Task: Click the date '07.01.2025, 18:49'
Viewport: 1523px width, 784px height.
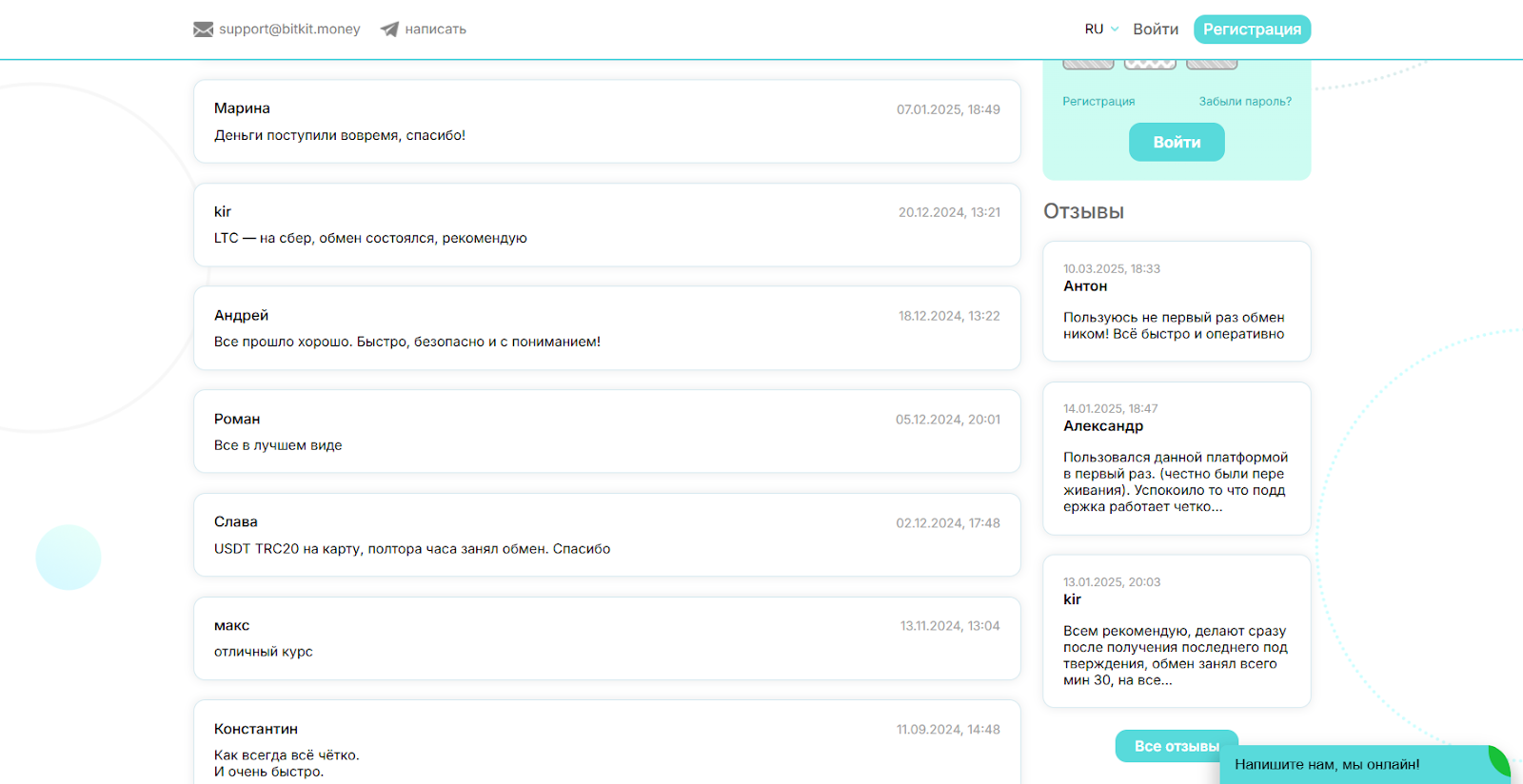Action: pos(948,109)
